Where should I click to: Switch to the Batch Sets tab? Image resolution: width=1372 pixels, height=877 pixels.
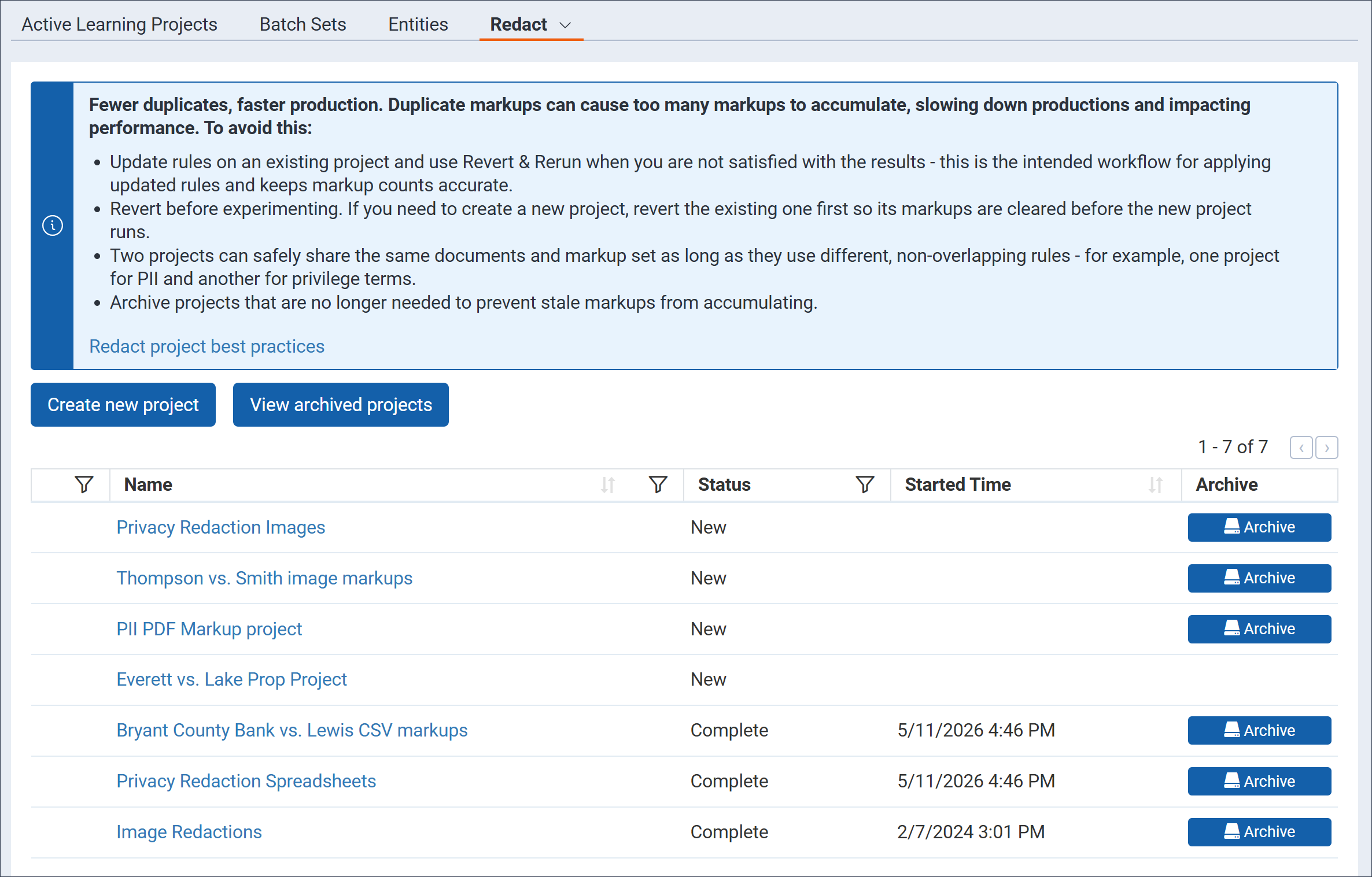[x=303, y=24]
